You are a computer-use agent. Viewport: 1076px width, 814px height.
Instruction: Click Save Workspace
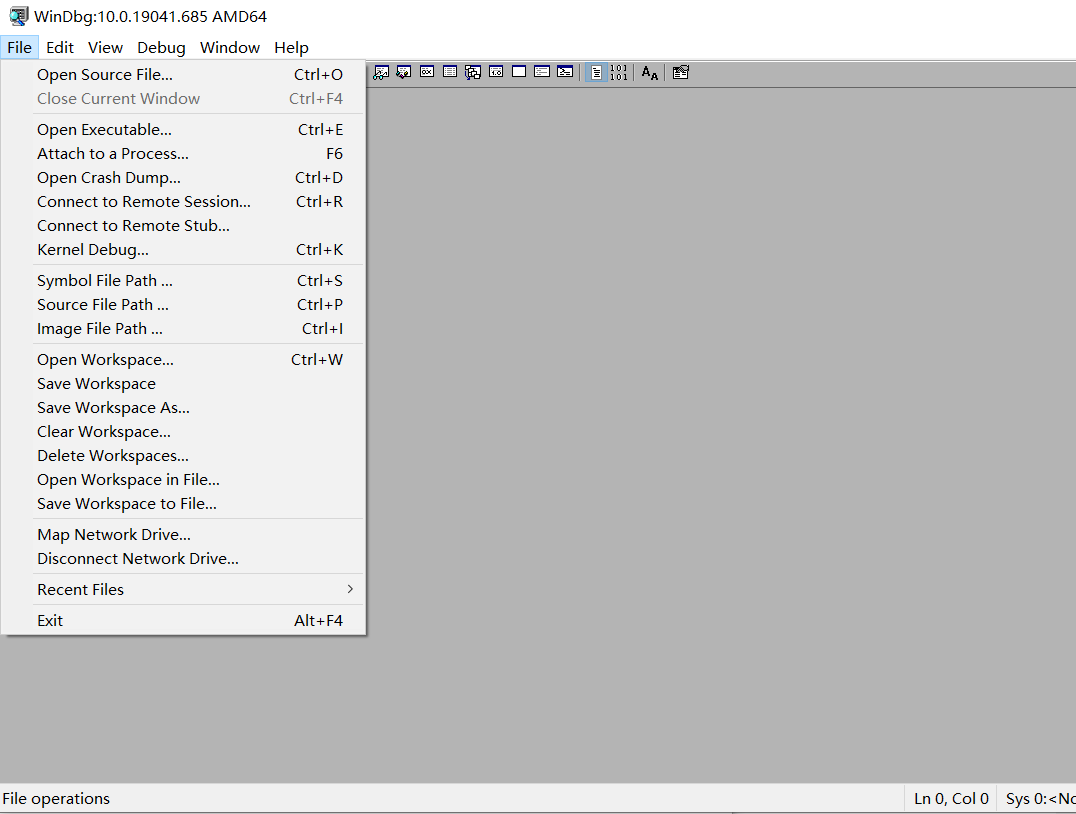(x=183, y=383)
